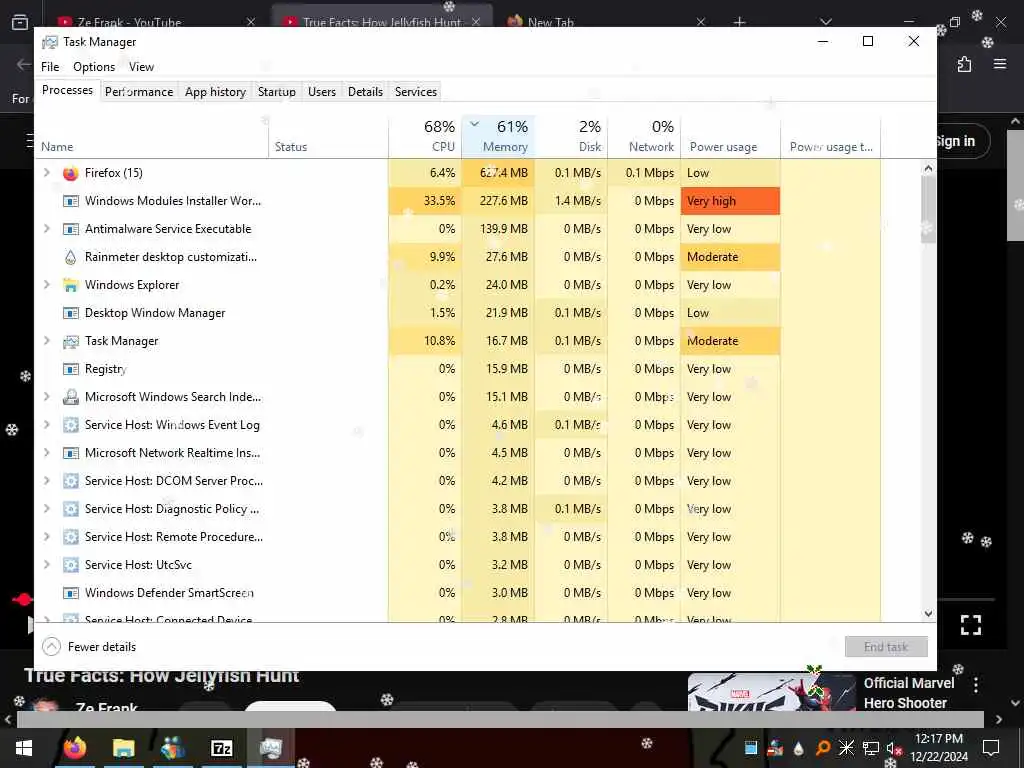Click the Service Host UtcSvc gear icon
The image size is (1024, 768).
[x=71, y=566]
